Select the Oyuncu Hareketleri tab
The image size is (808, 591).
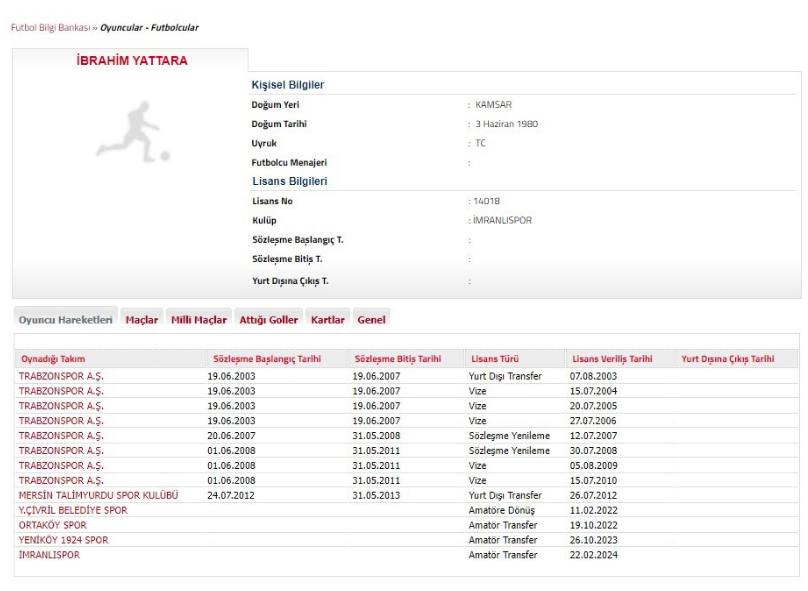pyautogui.click(x=65, y=320)
